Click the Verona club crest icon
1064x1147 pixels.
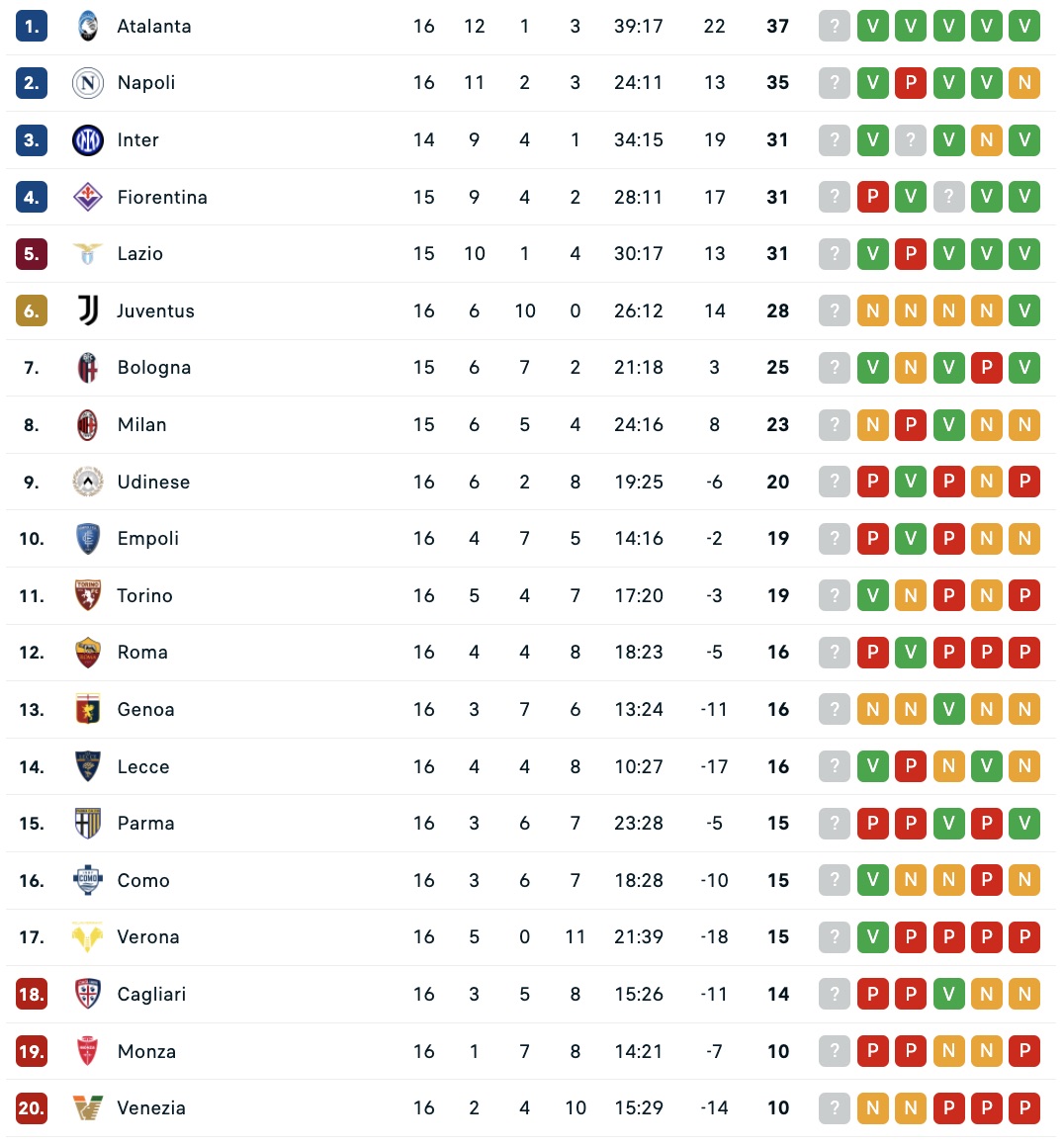[x=88, y=937]
